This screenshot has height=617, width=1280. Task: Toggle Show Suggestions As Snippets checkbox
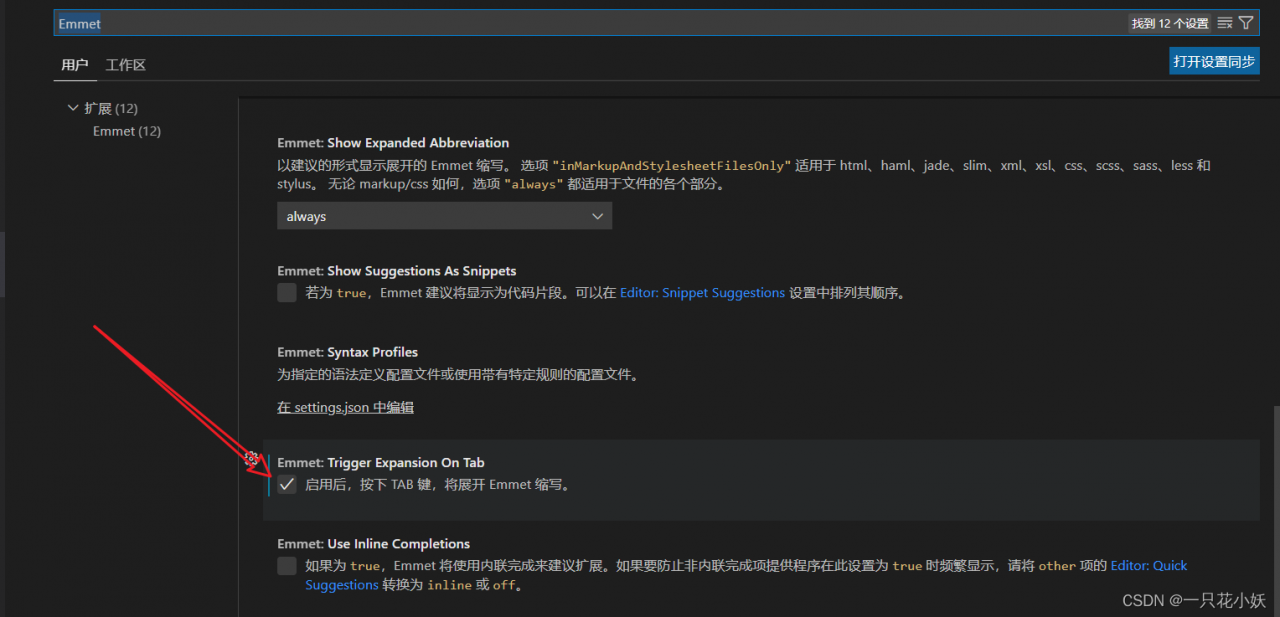287,293
